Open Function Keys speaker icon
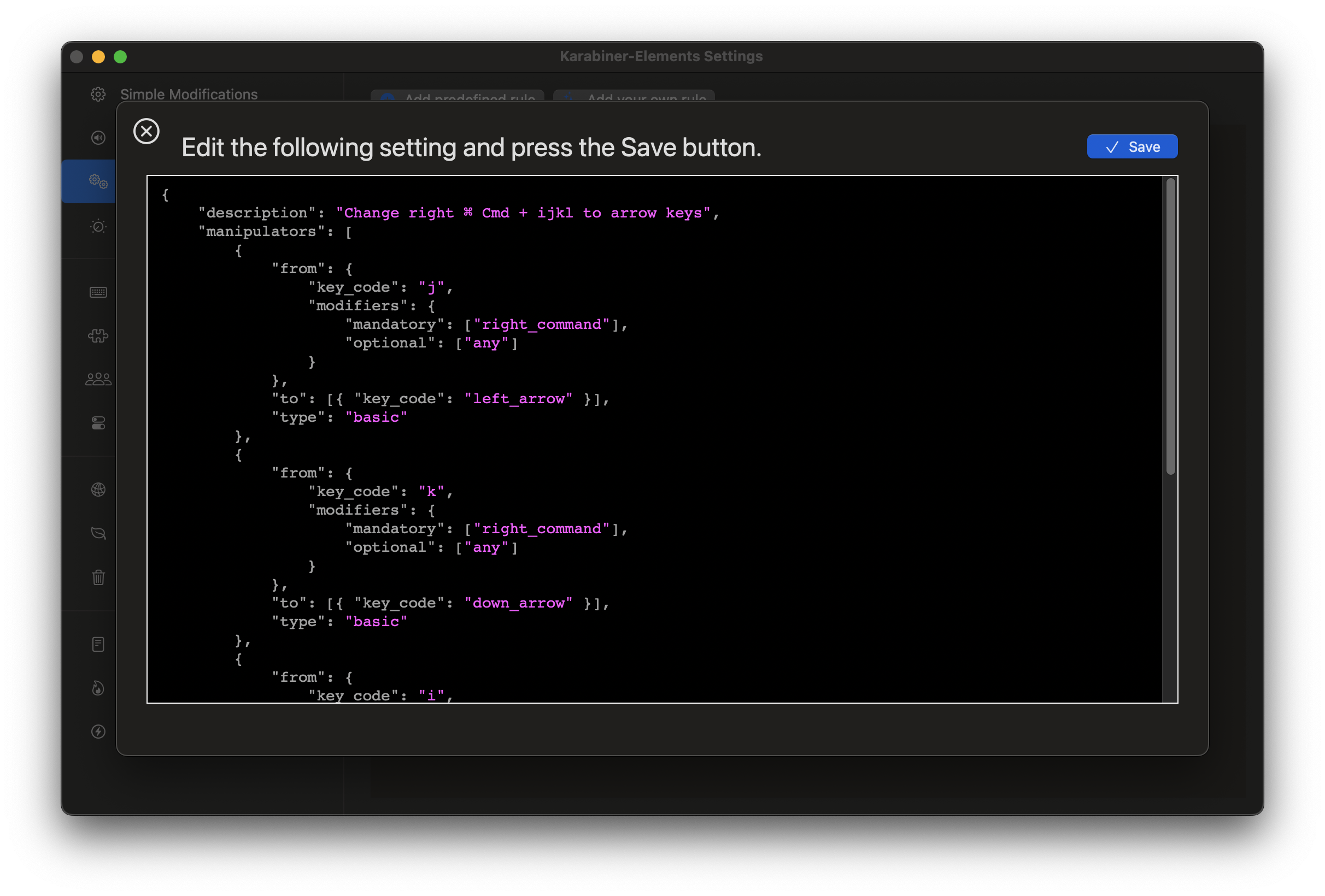This screenshot has width=1325, height=896. [98, 138]
